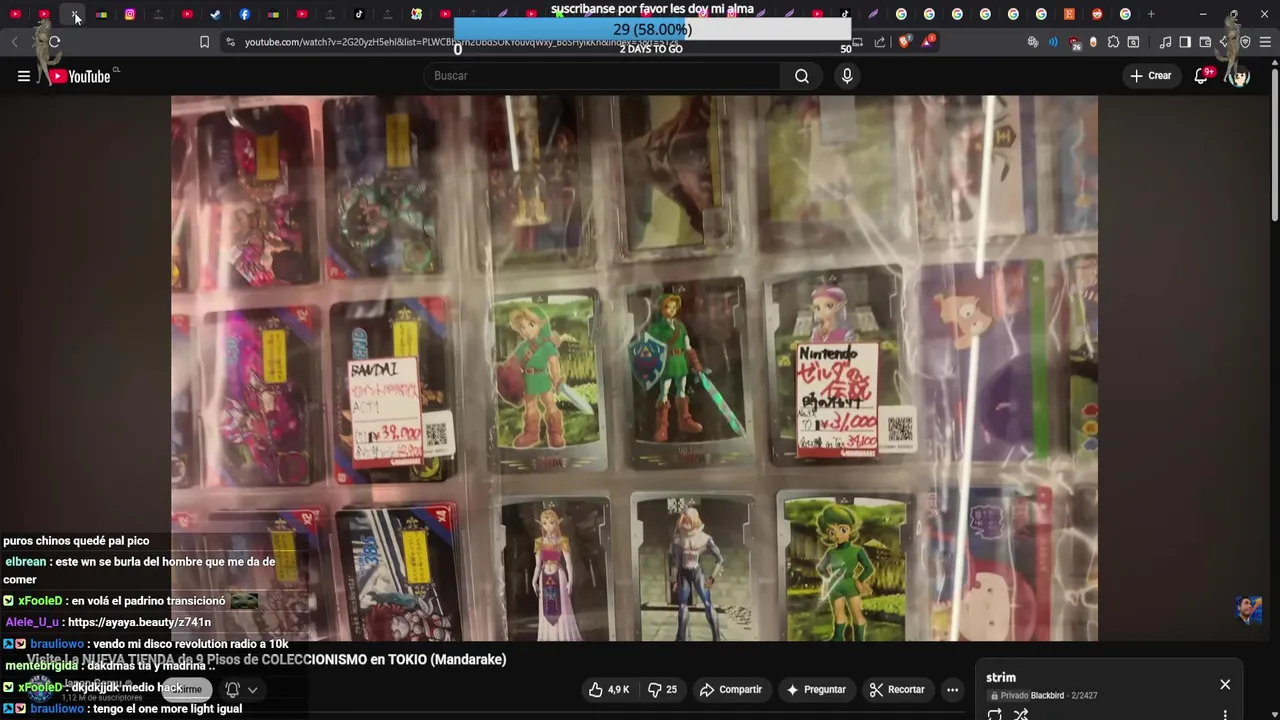Open a new browser tab
Viewport: 1280px width, 720px height.
(x=1151, y=14)
